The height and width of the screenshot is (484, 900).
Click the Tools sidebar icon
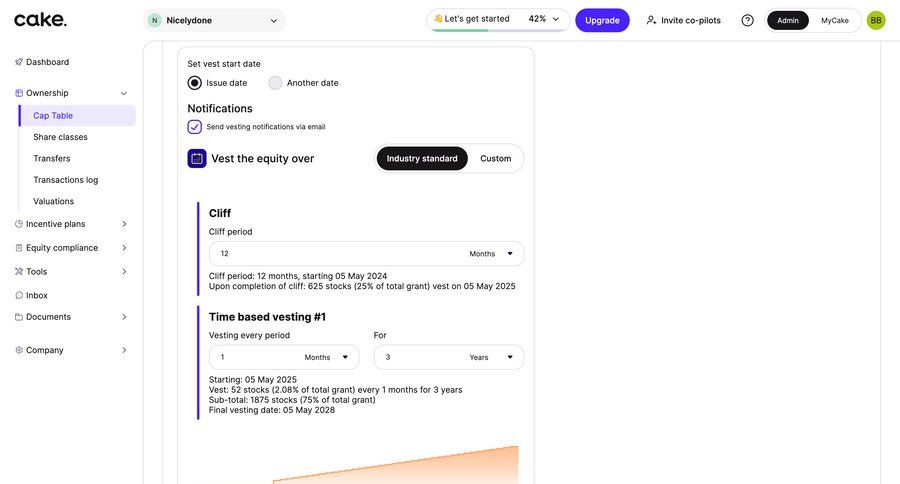click(x=18, y=272)
